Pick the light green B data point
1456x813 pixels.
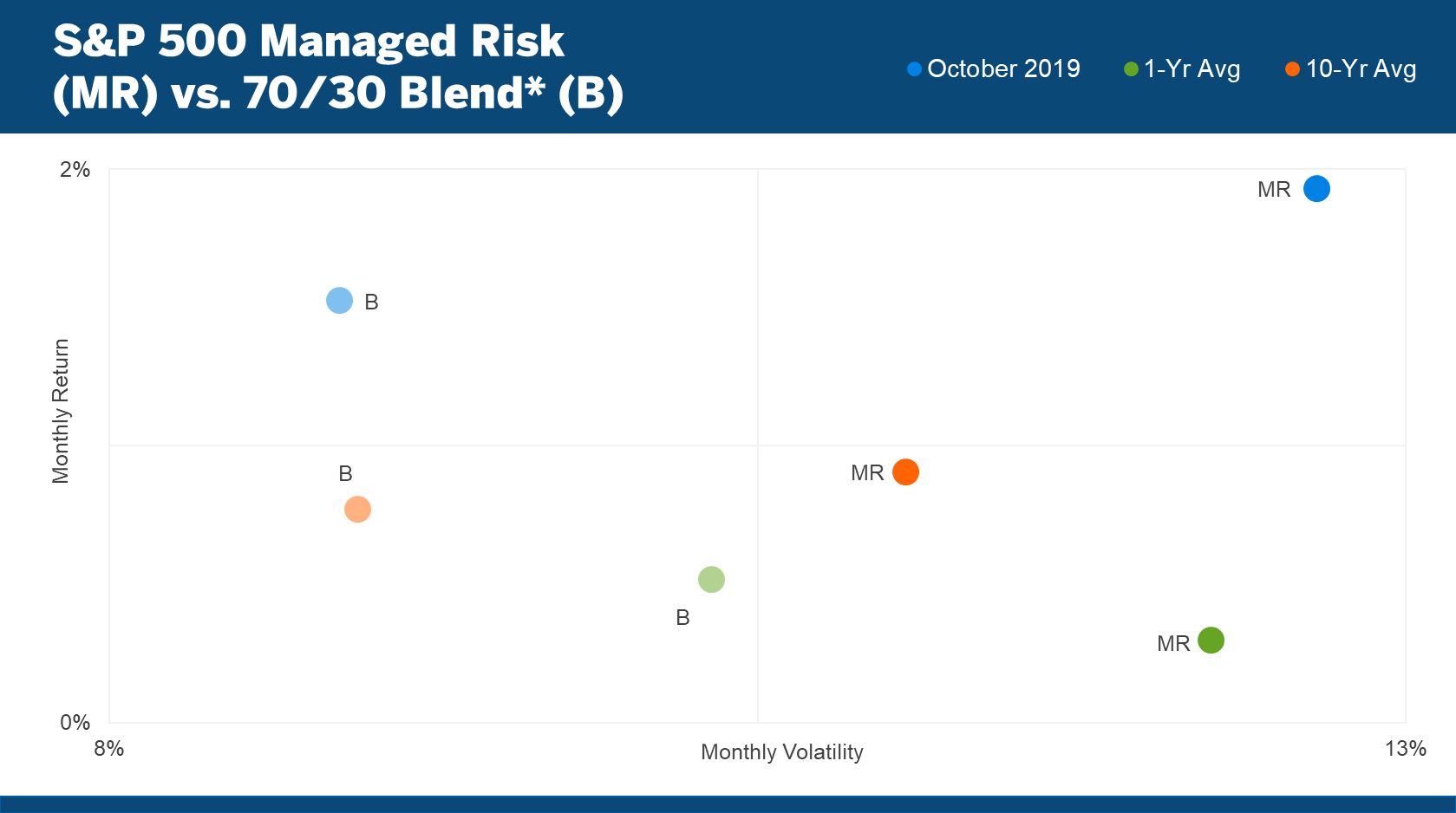711,579
